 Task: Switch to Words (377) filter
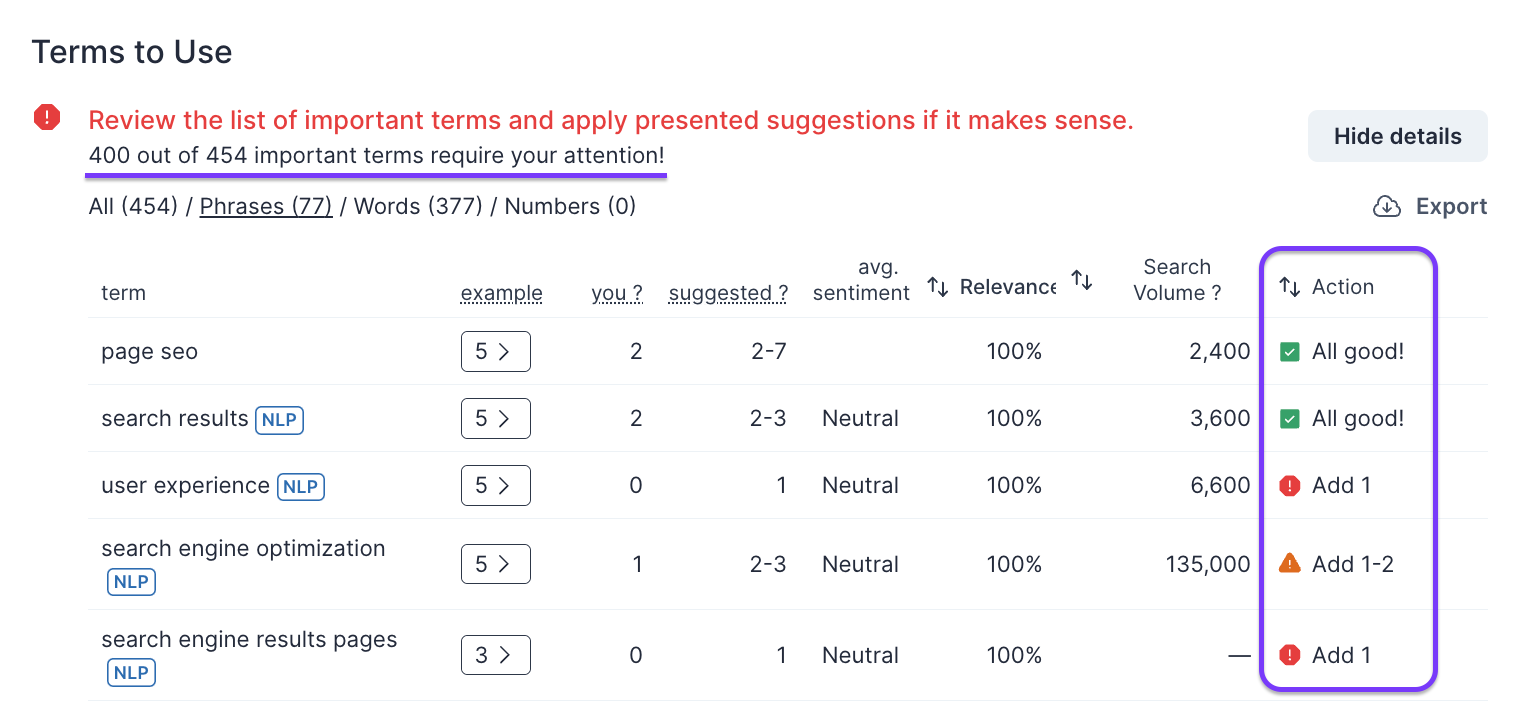click(x=418, y=207)
